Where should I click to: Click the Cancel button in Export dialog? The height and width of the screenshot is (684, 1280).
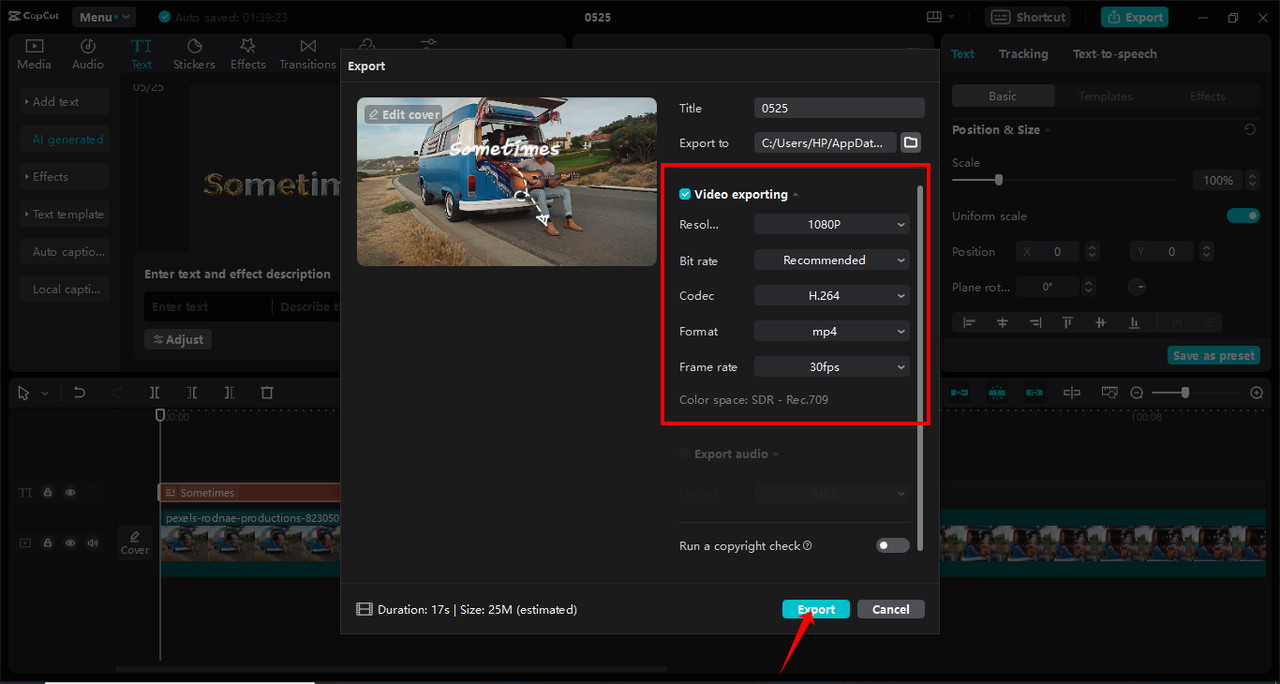[x=890, y=609]
